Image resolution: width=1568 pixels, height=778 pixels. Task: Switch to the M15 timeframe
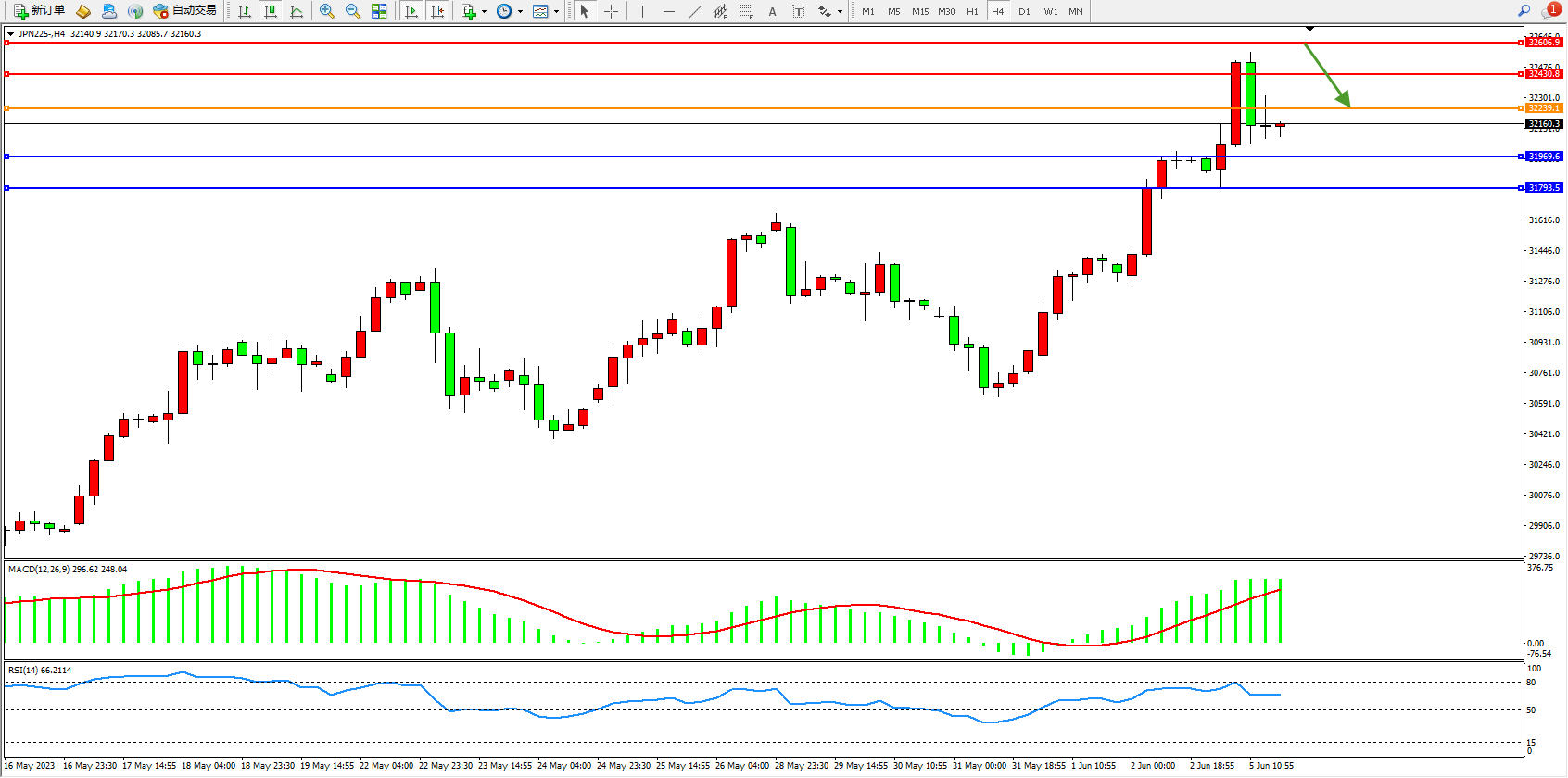coord(919,11)
